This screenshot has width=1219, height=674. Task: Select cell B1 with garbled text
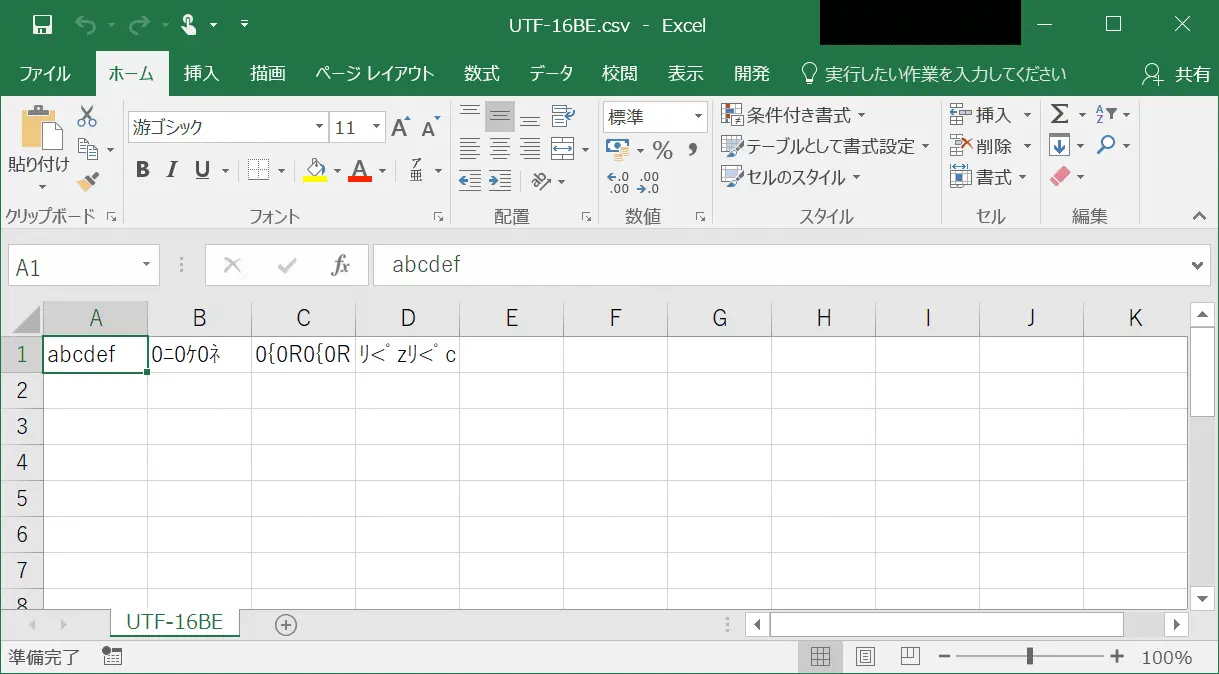[199, 354]
